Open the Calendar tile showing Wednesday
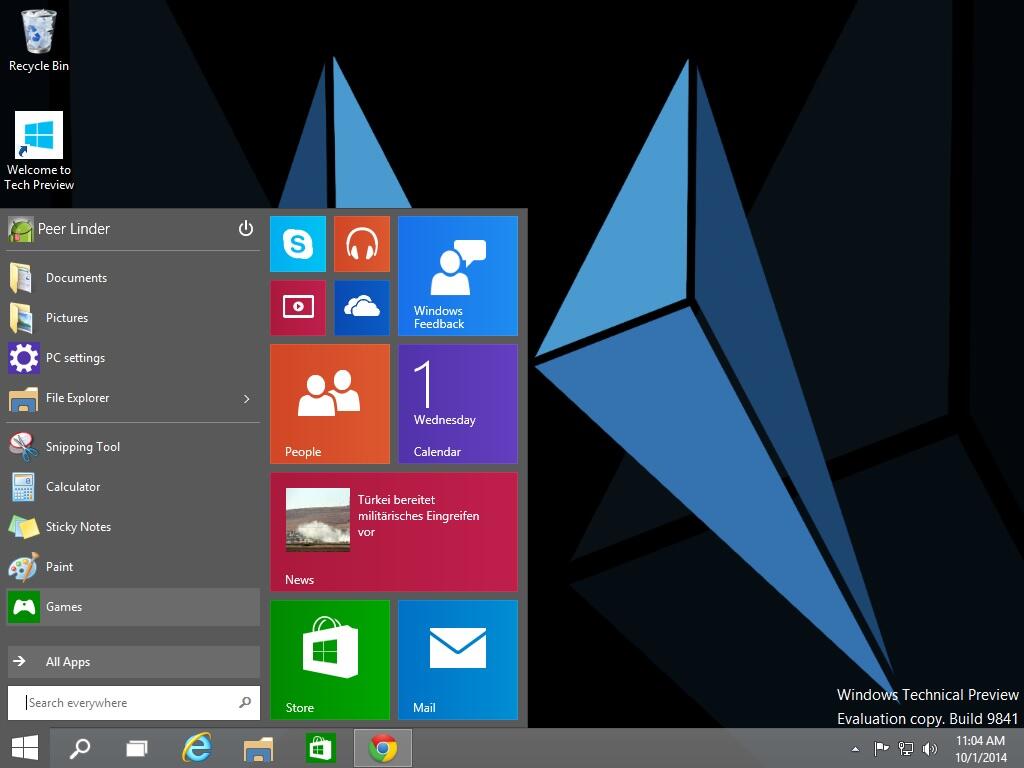Image resolution: width=1024 pixels, height=768 pixels. coord(458,404)
